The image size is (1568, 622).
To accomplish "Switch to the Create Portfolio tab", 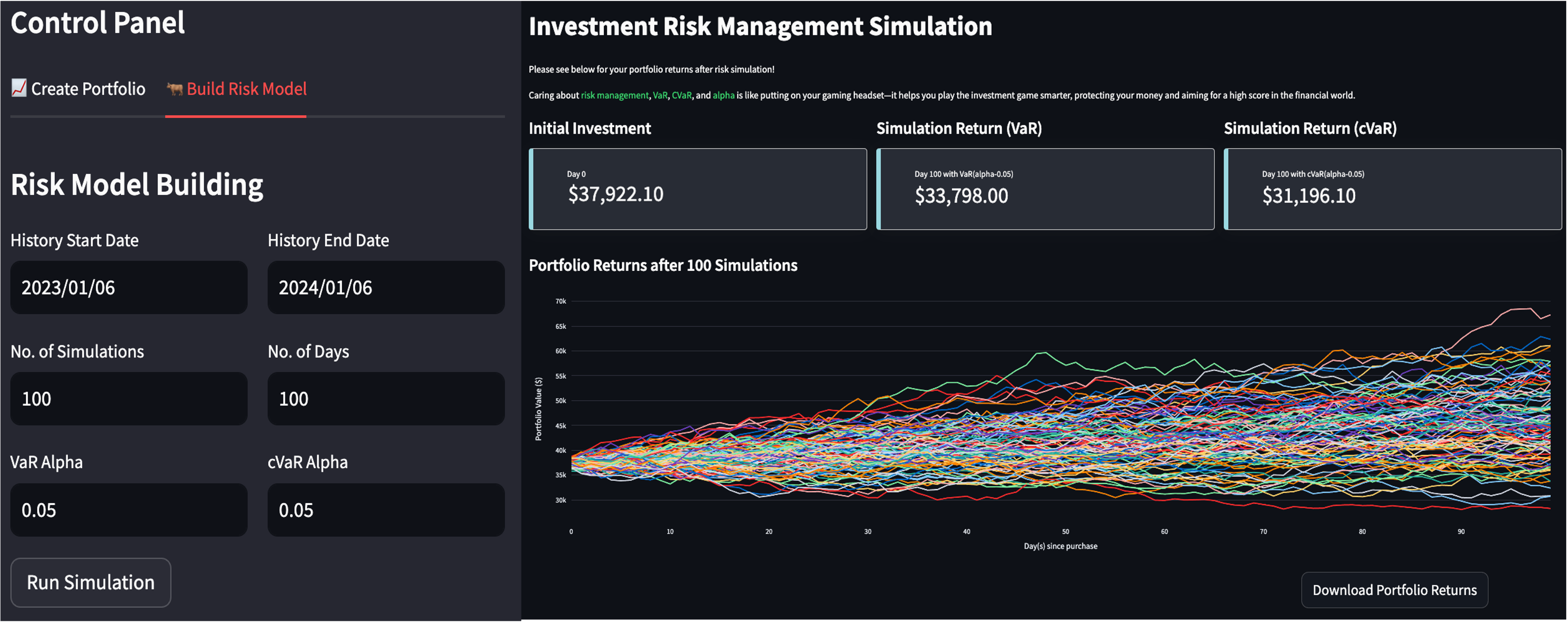I will [x=88, y=89].
